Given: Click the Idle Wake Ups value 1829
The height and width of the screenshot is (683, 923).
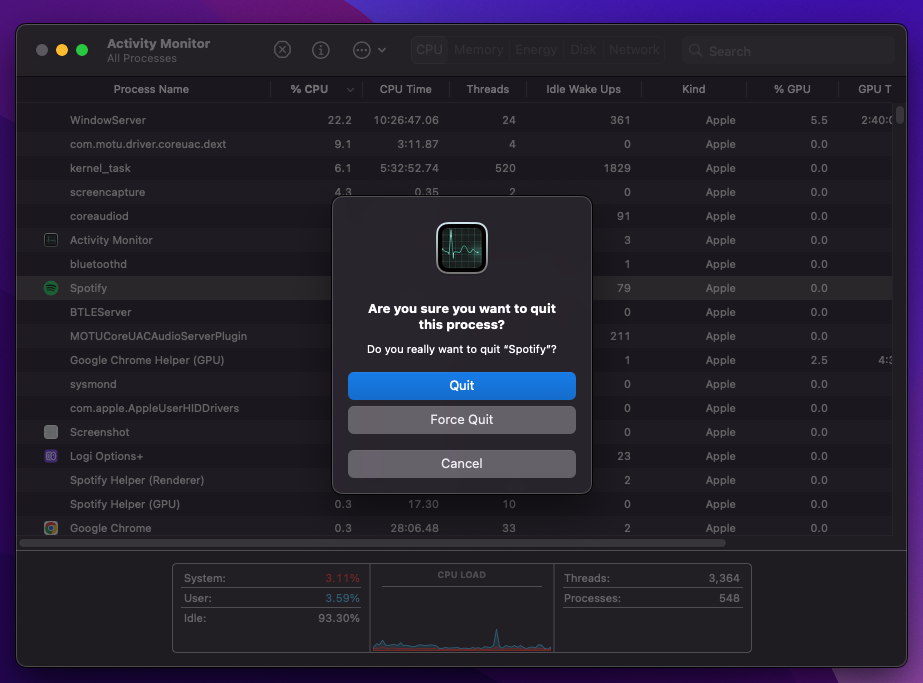Looking at the screenshot, I should coord(617,168).
